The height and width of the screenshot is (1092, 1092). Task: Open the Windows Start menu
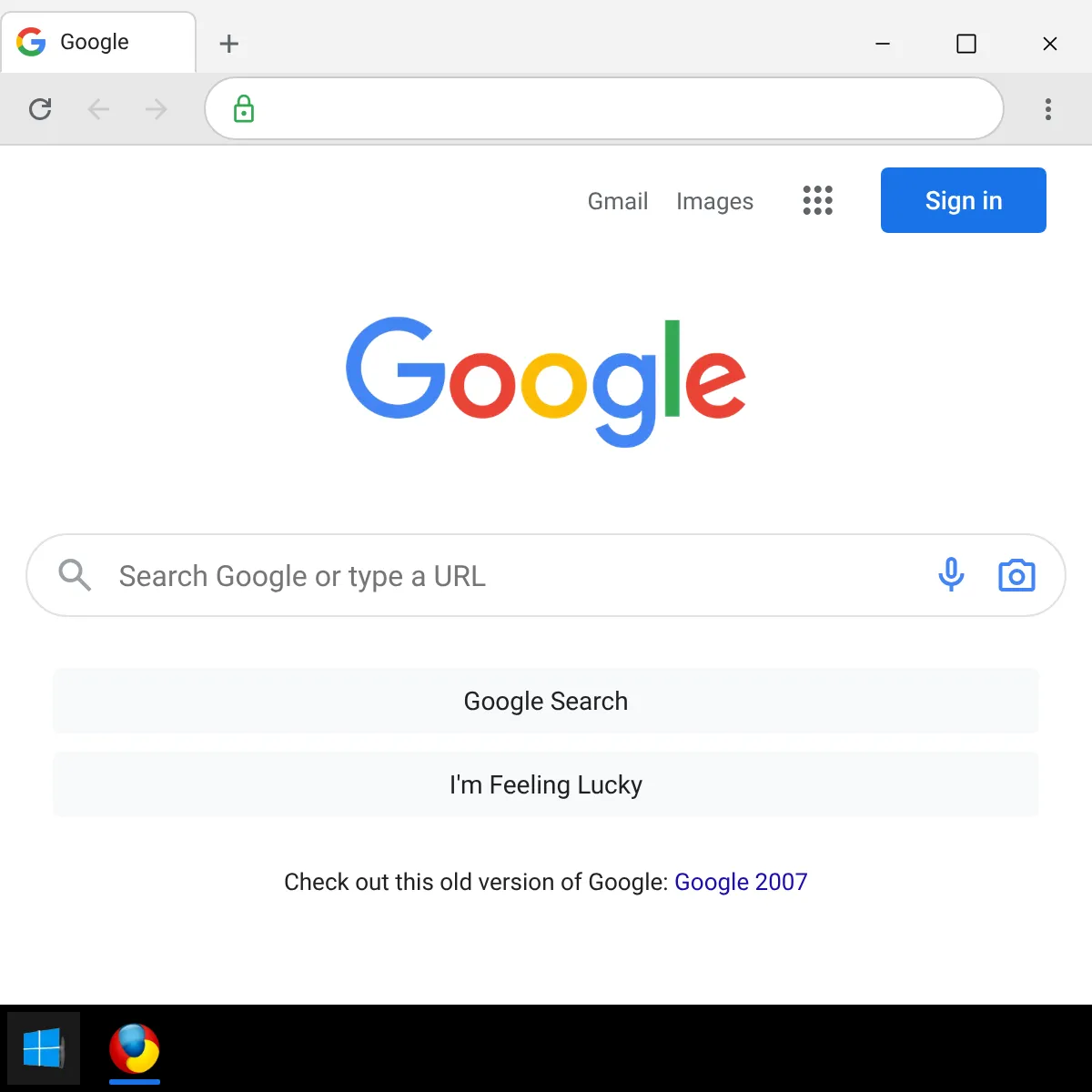point(43,1048)
